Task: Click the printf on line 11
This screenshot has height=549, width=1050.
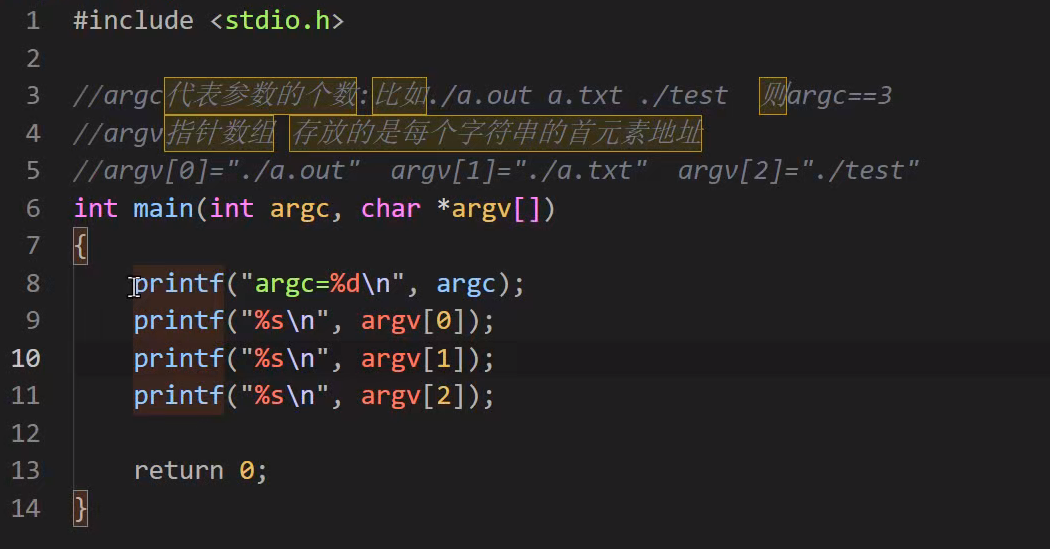Action: tap(179, 396)
